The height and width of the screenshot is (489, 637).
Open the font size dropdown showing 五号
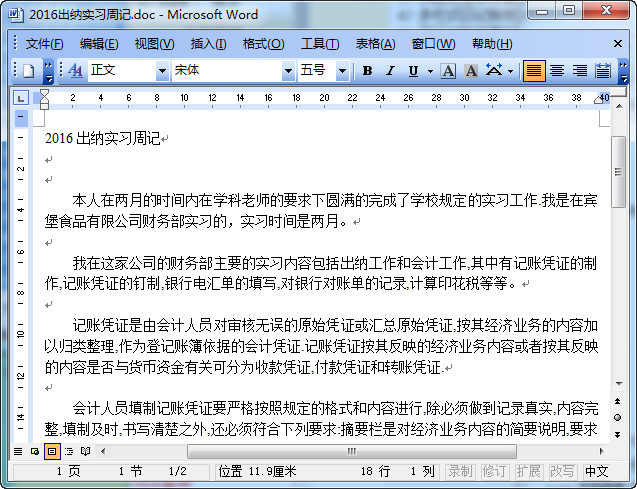(x=342, y=71)
